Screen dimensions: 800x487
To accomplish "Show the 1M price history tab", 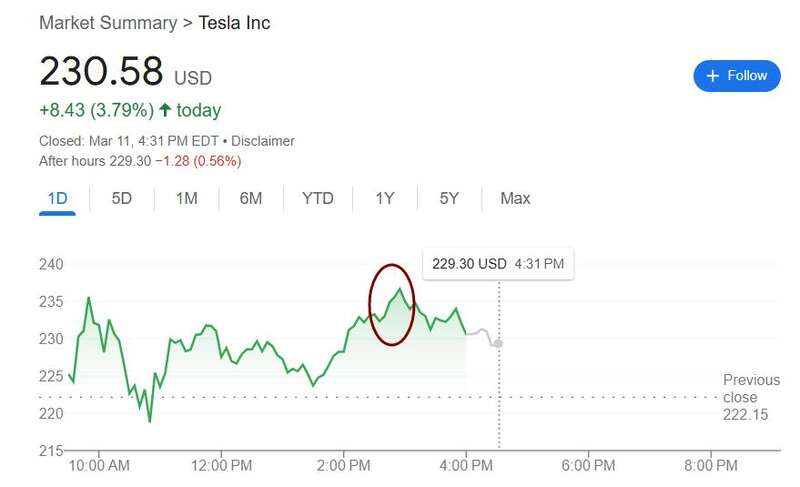I will [186, 198].
